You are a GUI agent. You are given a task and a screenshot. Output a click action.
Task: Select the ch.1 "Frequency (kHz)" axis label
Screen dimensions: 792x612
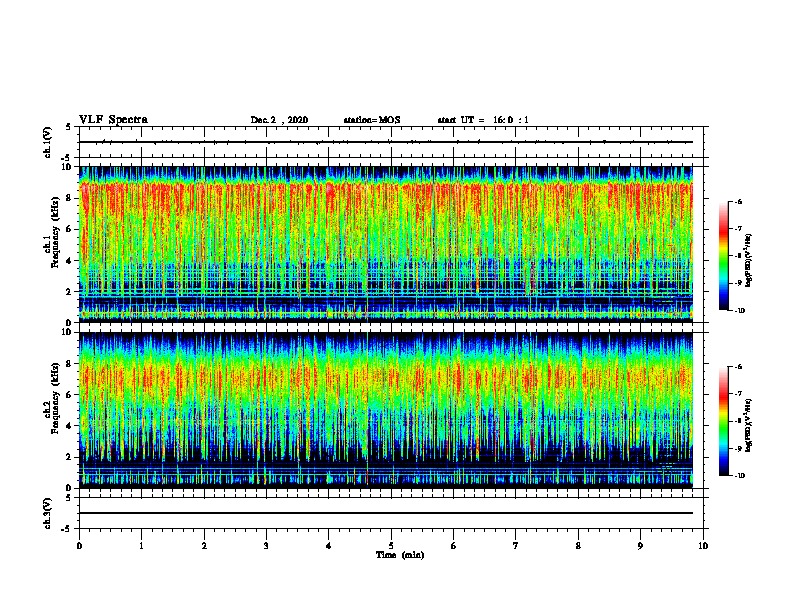point(55,233)
